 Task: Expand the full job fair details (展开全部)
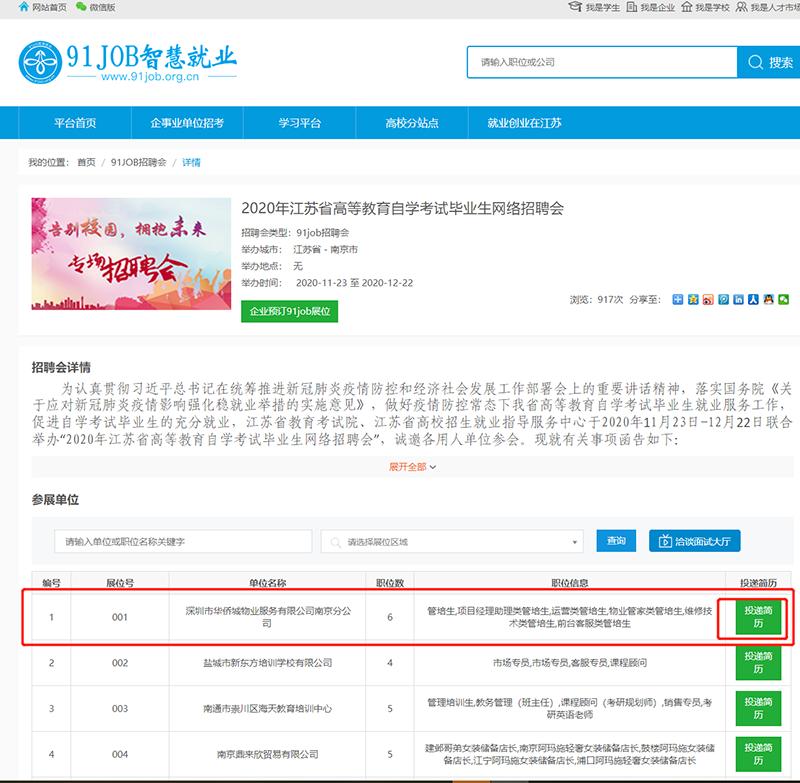coord(412,467)
